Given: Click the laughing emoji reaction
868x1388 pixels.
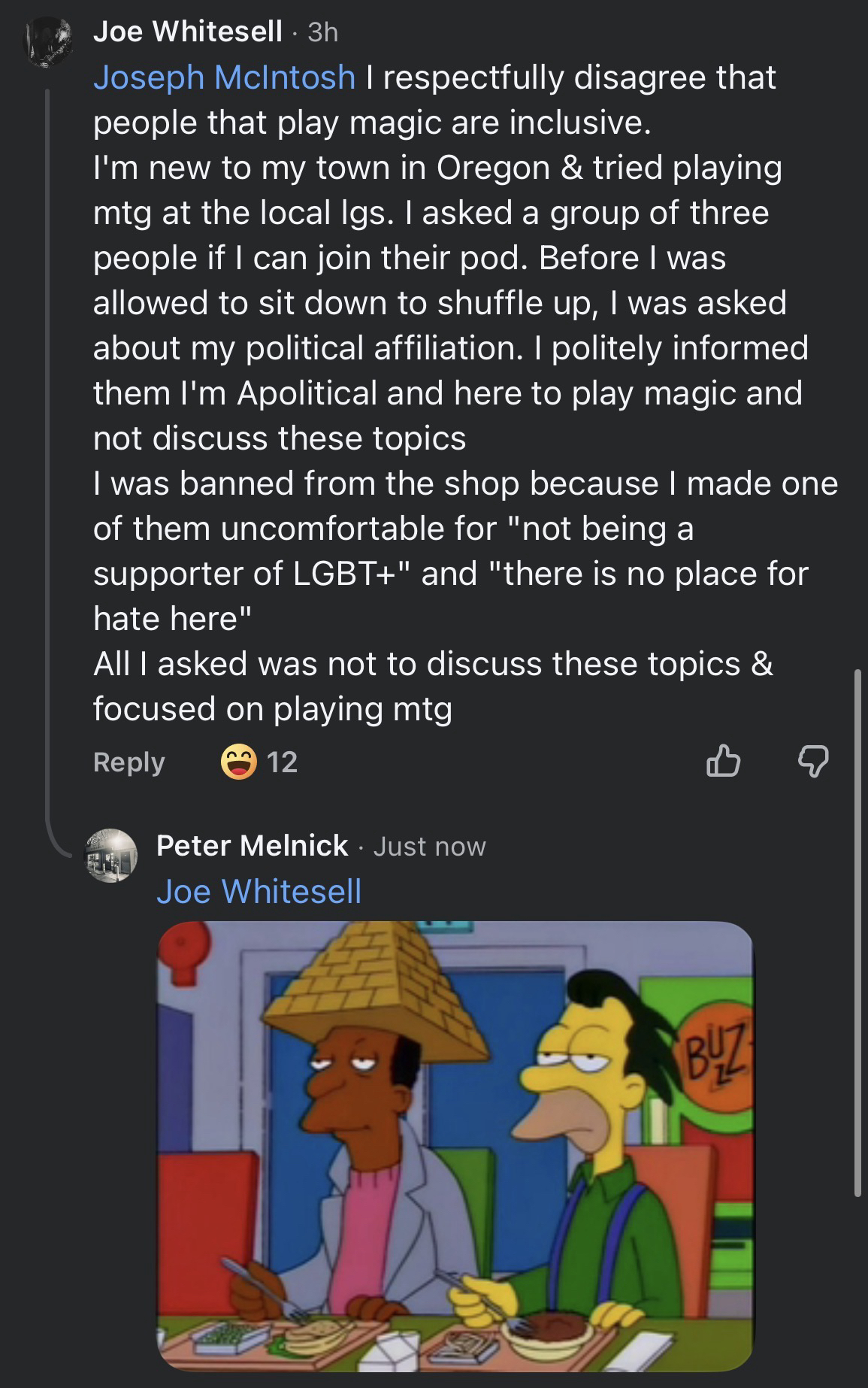Looking at the screenshot, I should (238, 762).
